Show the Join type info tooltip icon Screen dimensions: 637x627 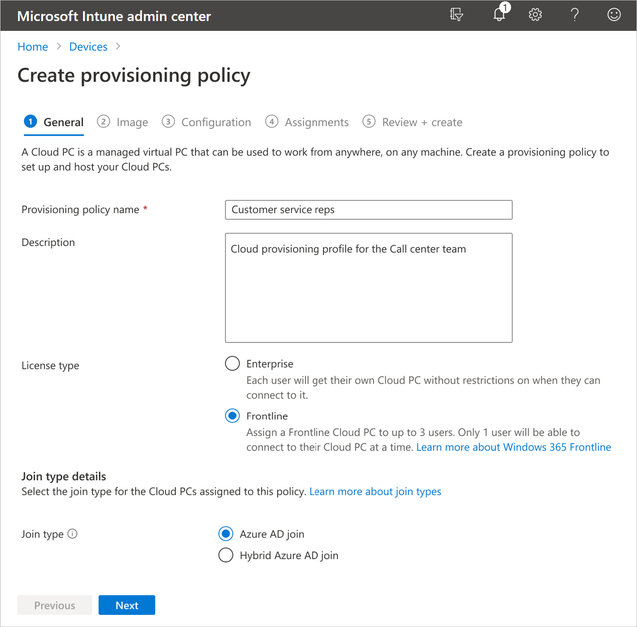click(72, 534)
